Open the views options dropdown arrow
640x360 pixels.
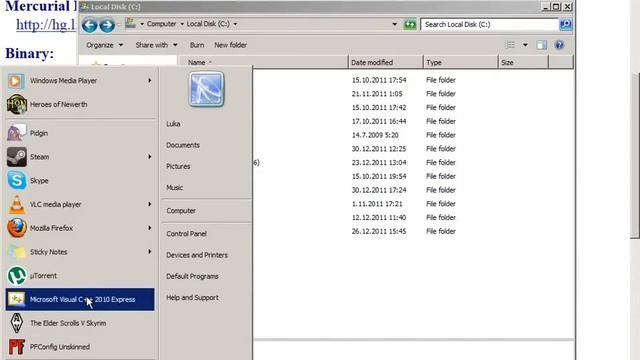tap(525, 45)
